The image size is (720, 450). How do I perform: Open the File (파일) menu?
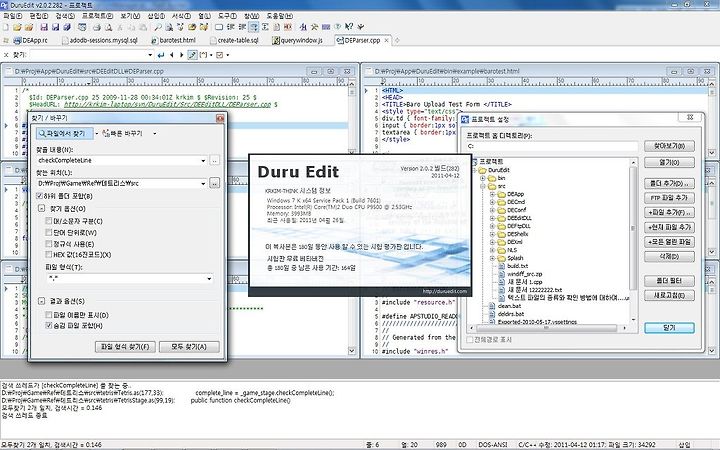[12, 16]
